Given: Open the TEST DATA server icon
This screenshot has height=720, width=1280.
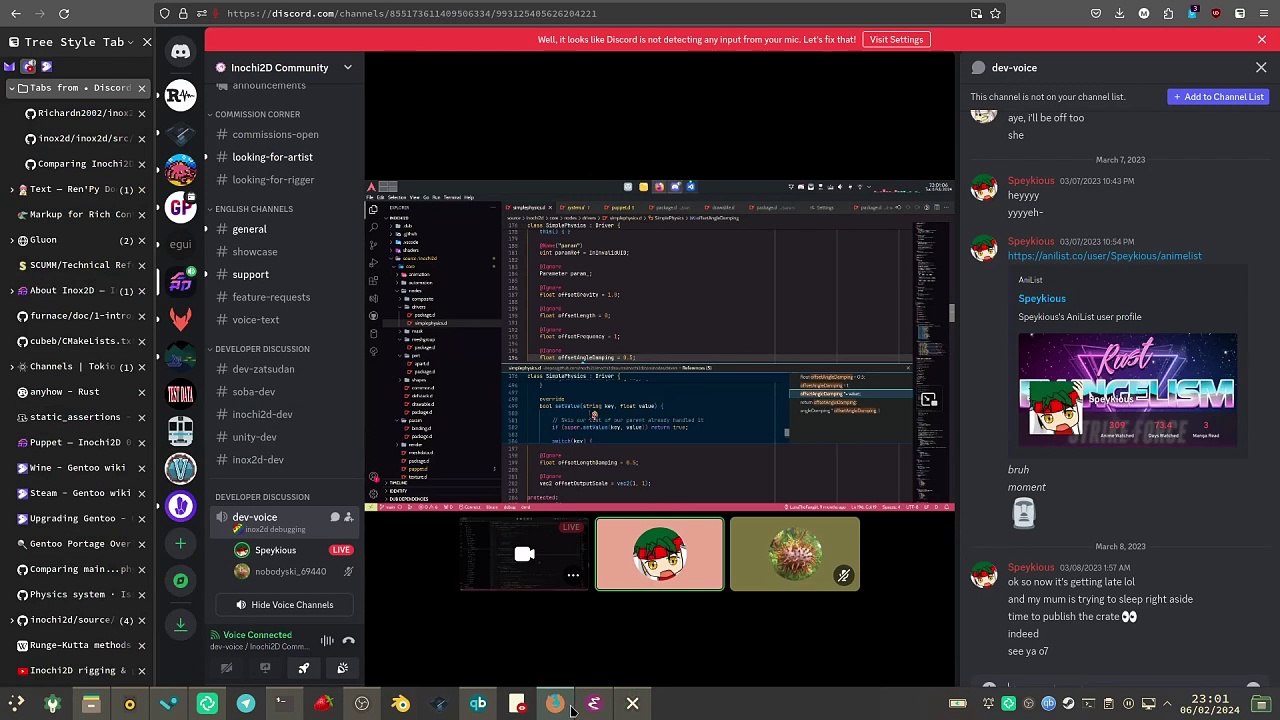Looking at the screenshot, I should tap(180, 393).
